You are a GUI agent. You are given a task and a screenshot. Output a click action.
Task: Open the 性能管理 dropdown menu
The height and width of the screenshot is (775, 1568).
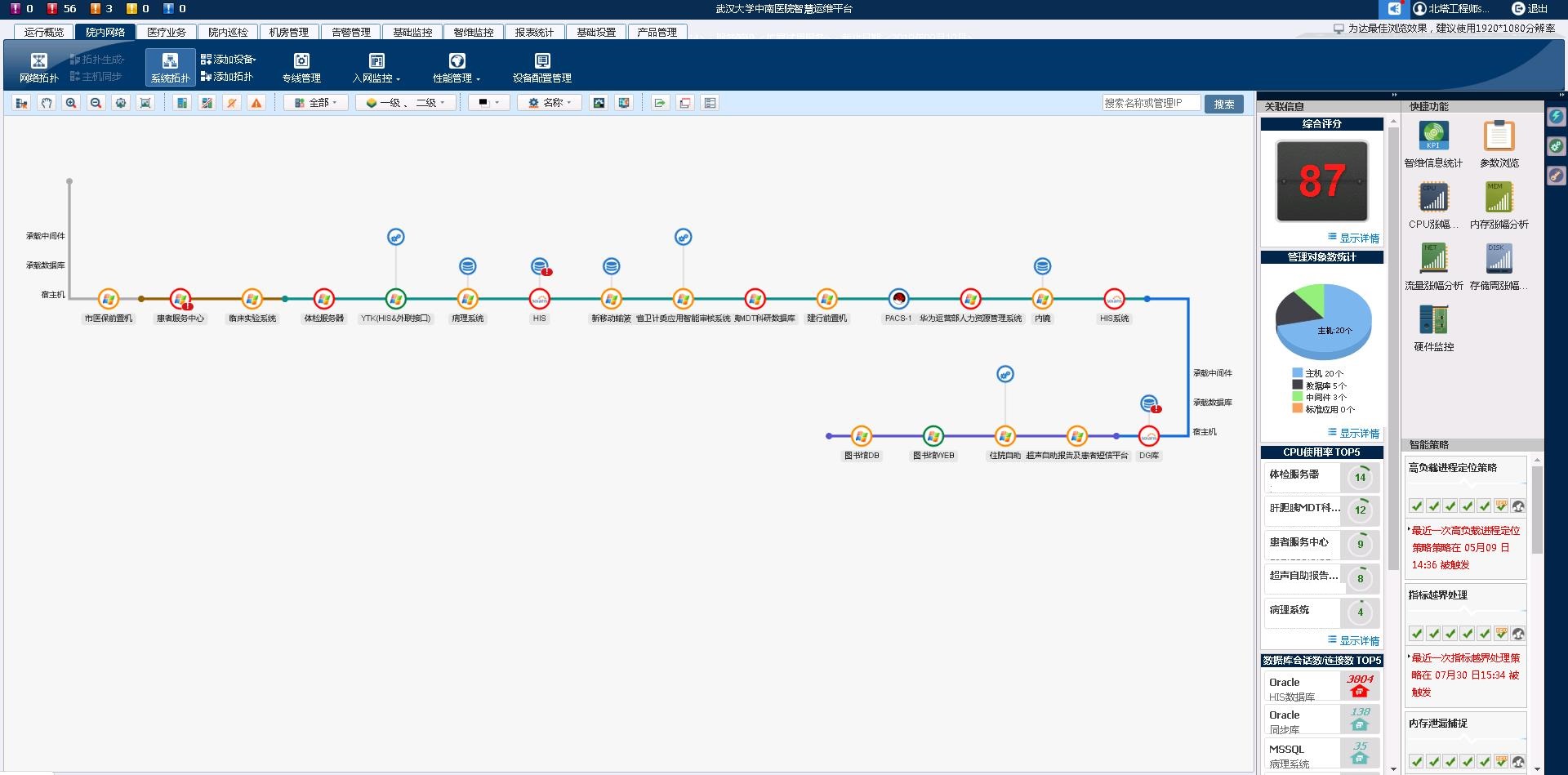457,68
